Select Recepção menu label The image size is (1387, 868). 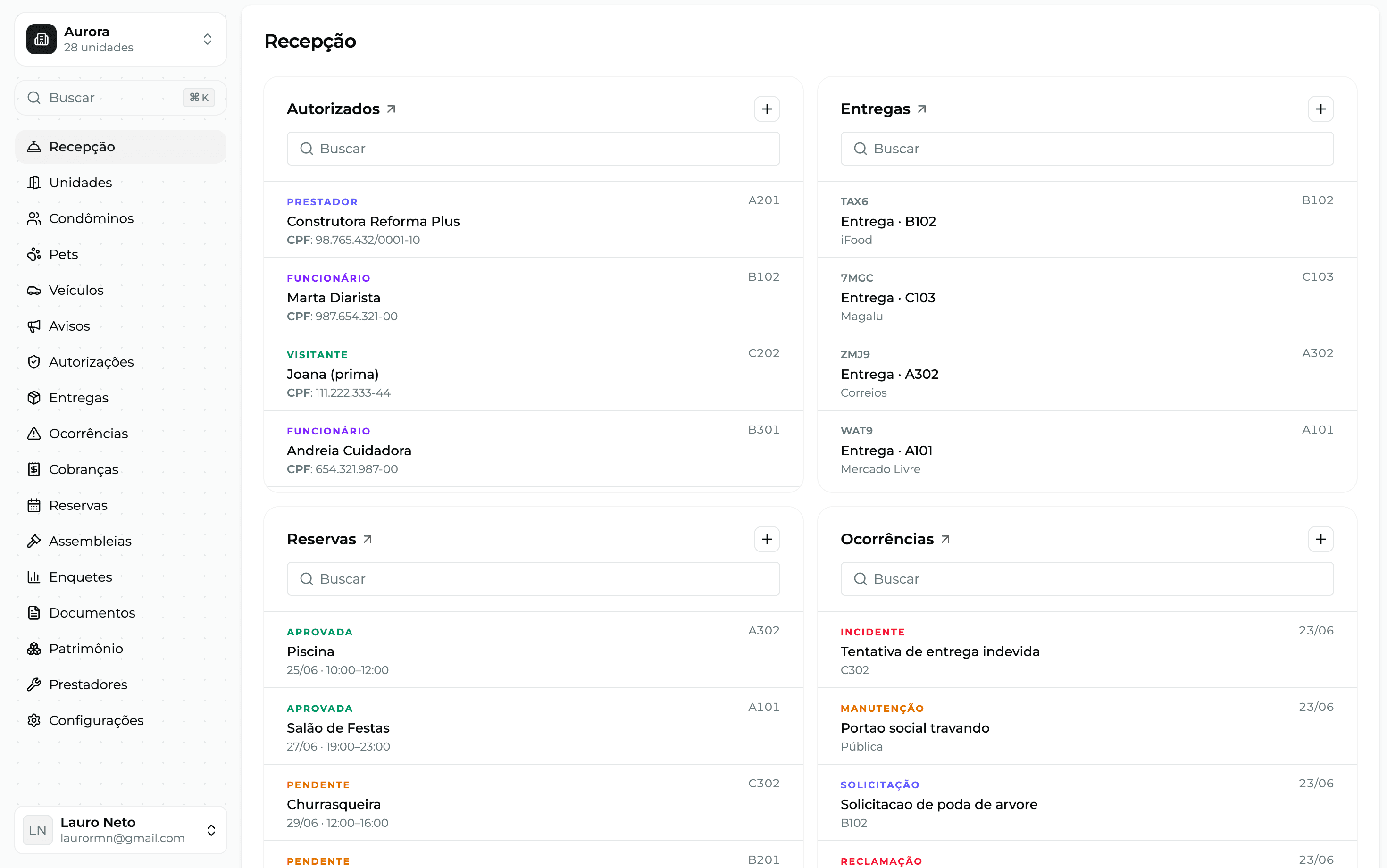click(82, 147)
